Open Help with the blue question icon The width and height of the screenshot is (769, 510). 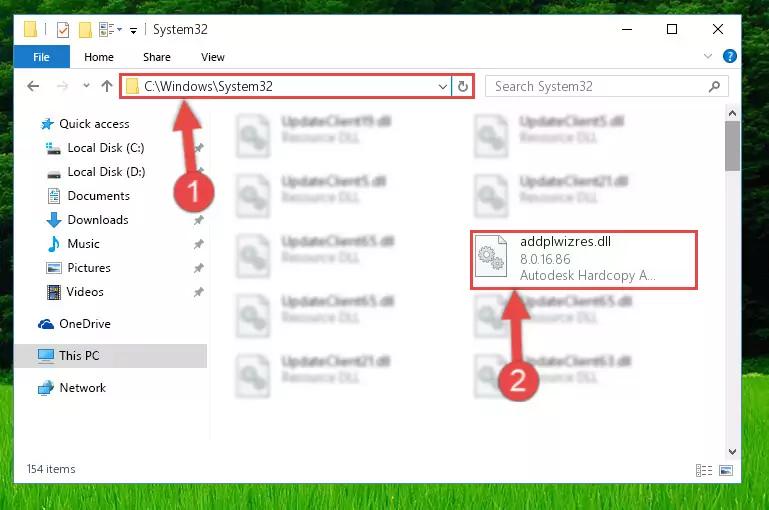pyautogui.click(x=730, y=56)
